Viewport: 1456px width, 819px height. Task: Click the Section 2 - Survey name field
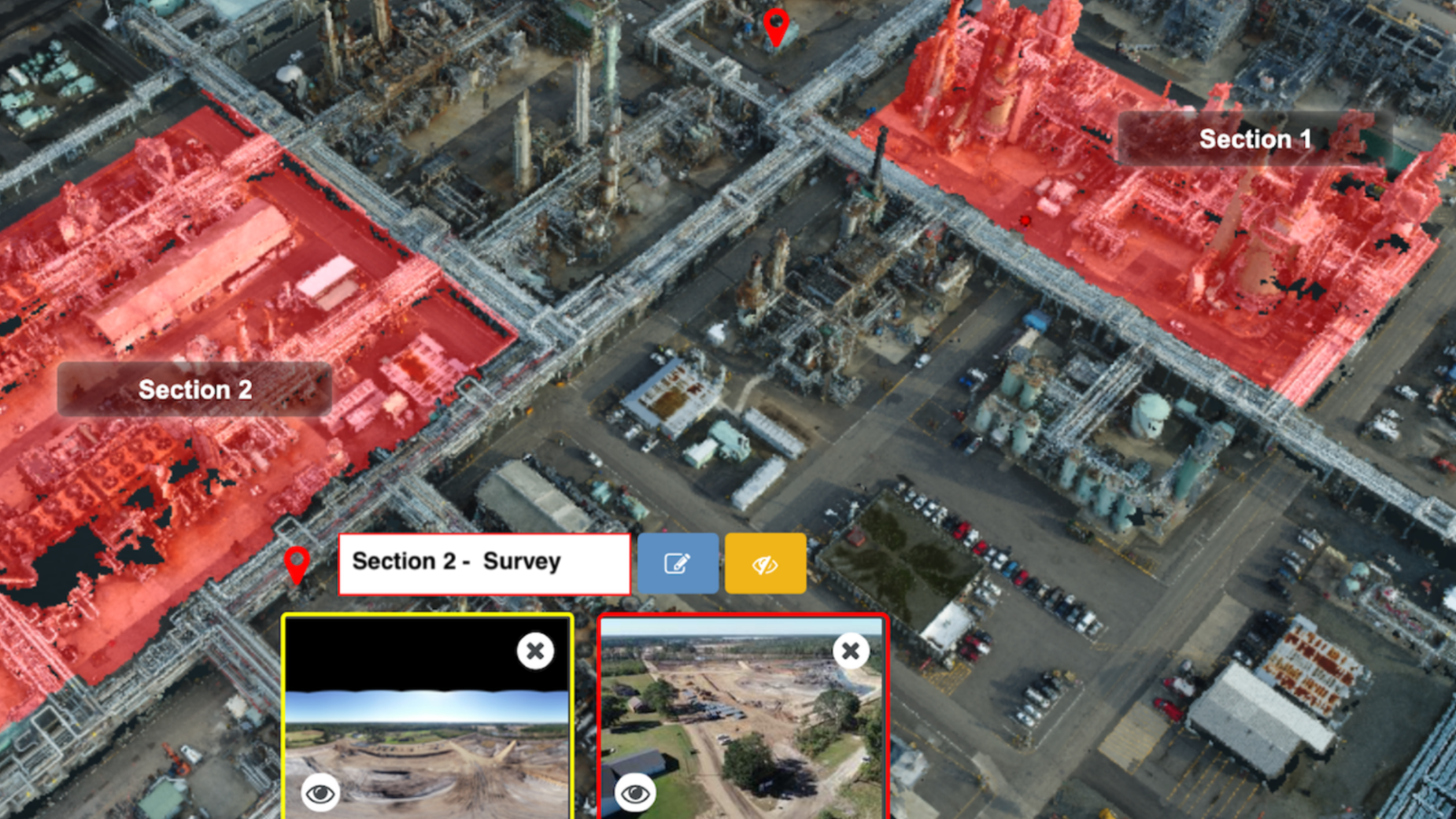(x=484, y=563)
